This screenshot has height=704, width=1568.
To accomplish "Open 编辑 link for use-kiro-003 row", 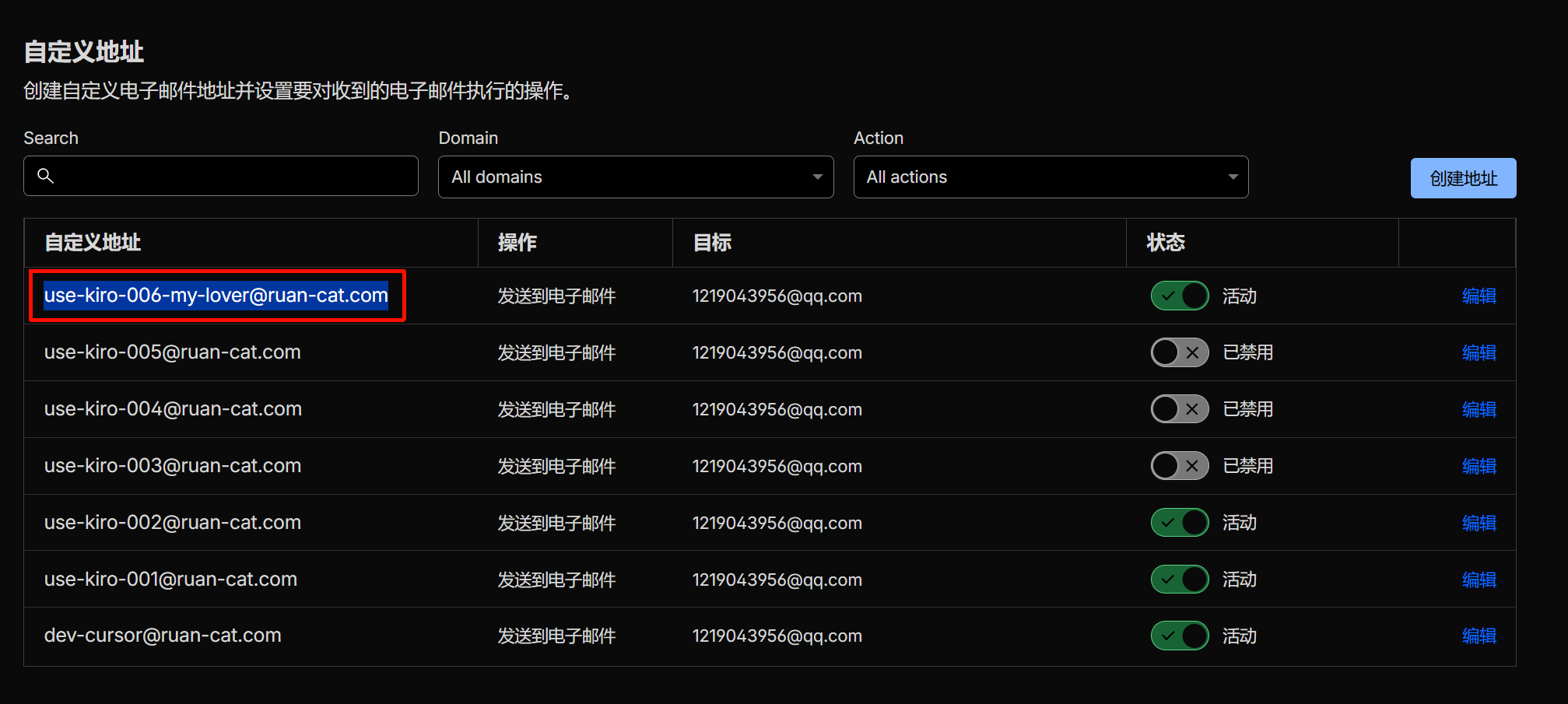I will pyautogui.click(x=1479, y=466).
